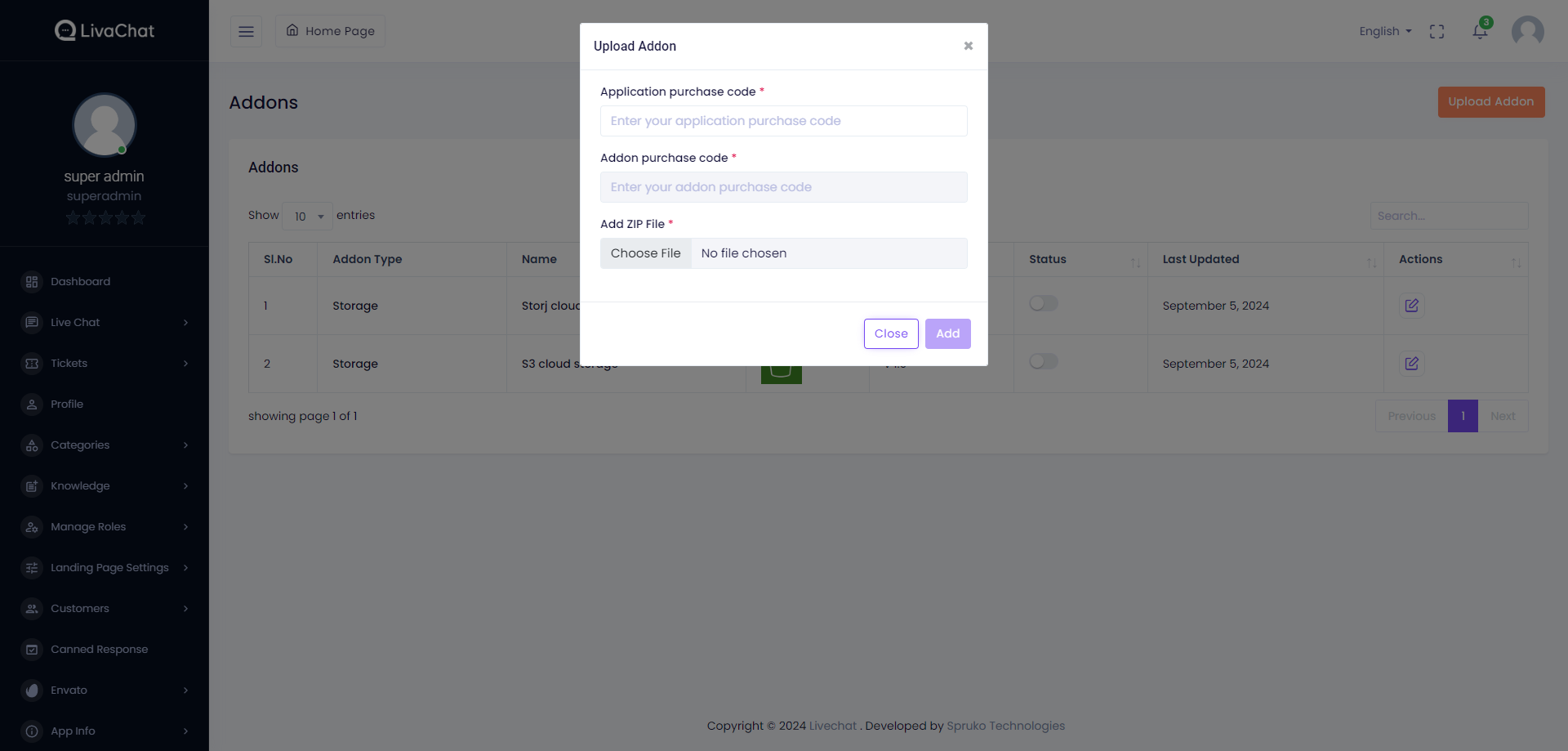Click the LivaChat logo
The width and height of the screenshot is (1568, 751).
point(104,30)
